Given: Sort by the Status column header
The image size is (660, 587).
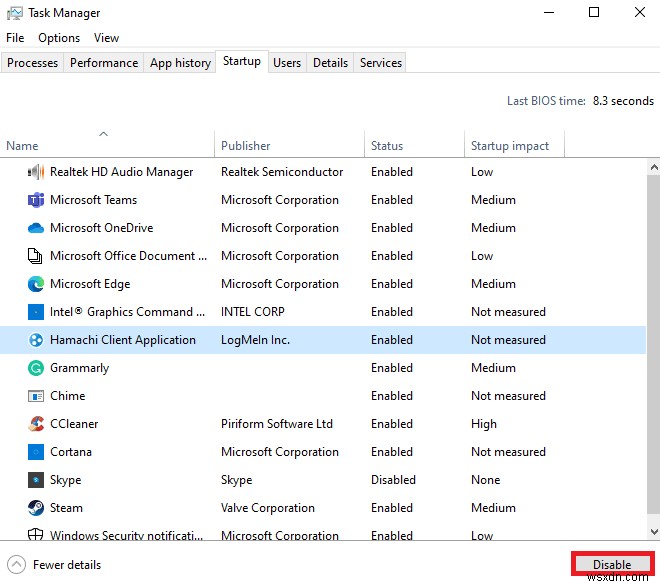Looking at the screenshot, I should (x=414, y=144).
